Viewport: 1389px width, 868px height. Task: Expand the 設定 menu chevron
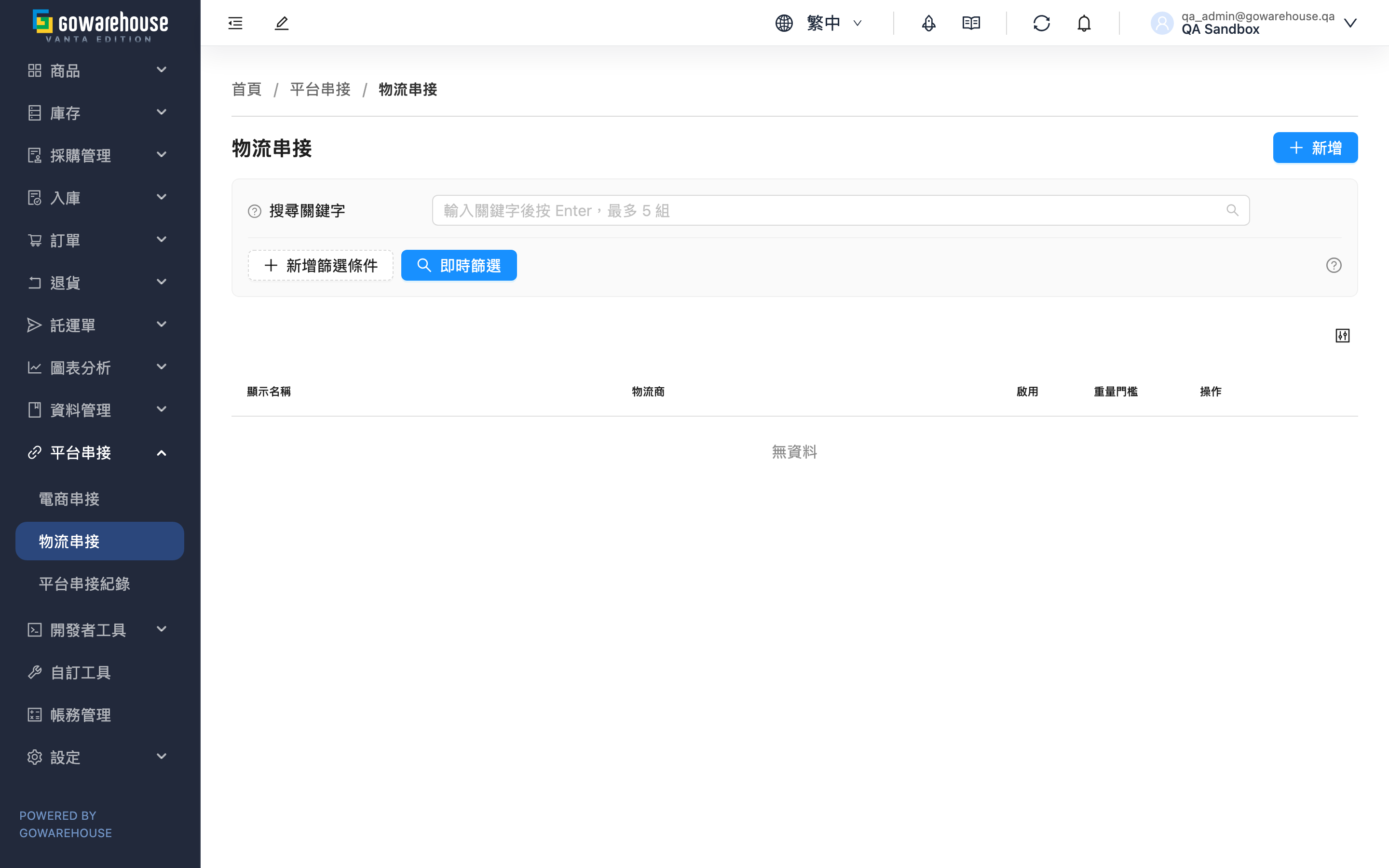(x=162, y=757)
